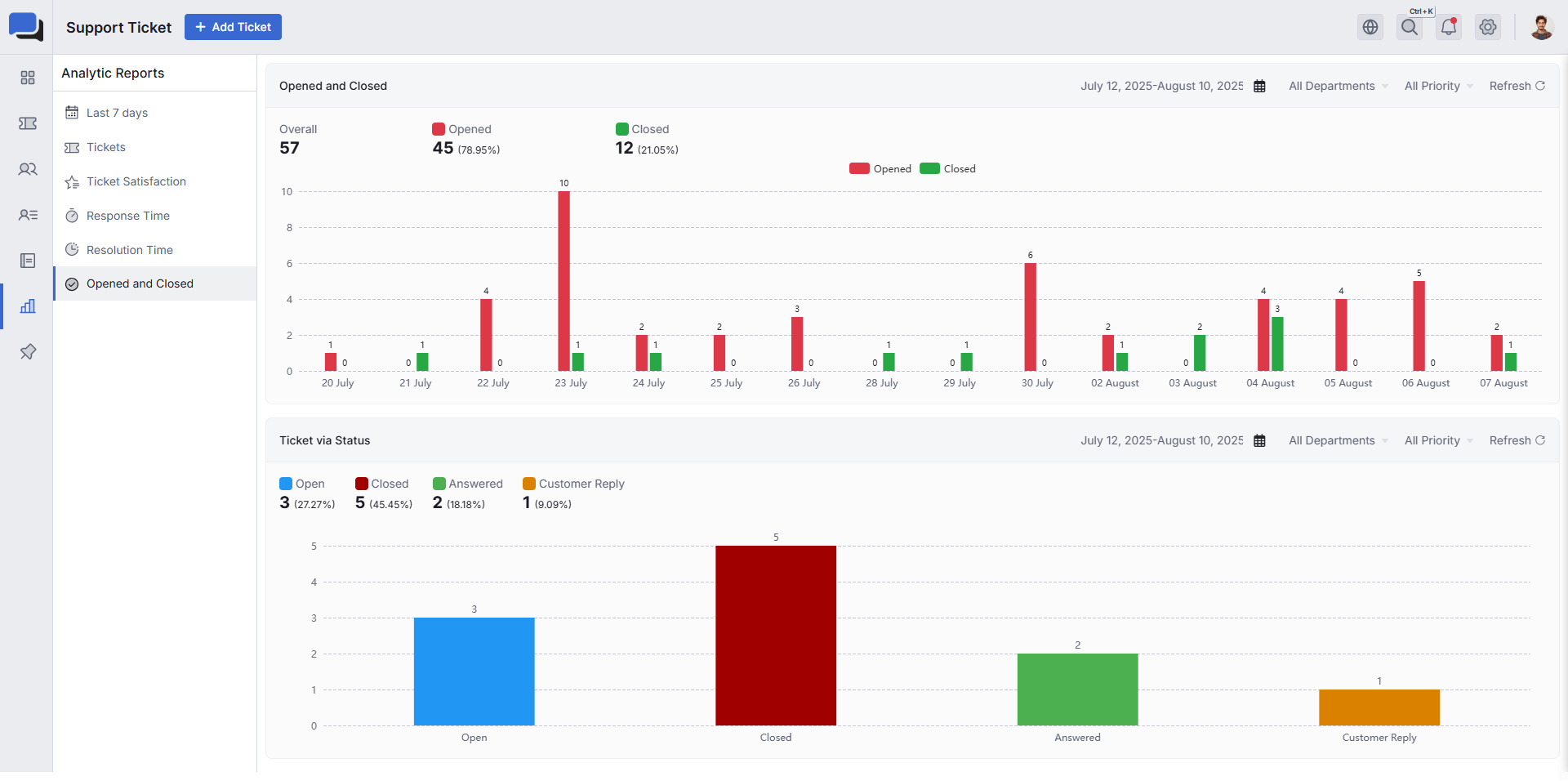The image size is (1568, 781).
Task: Click the globe language icon
Action: click(1370, 27)
